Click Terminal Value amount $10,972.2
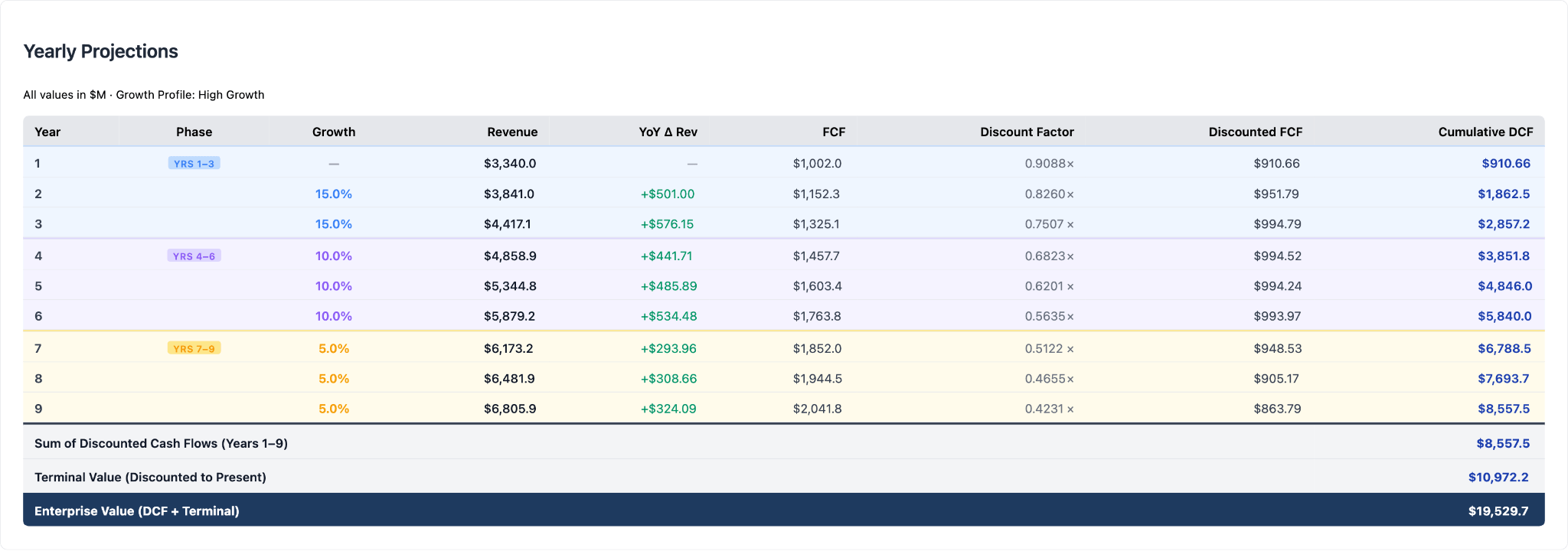Image resolution: width=1568 pixels, height=551 pixels. (1498, 477)
